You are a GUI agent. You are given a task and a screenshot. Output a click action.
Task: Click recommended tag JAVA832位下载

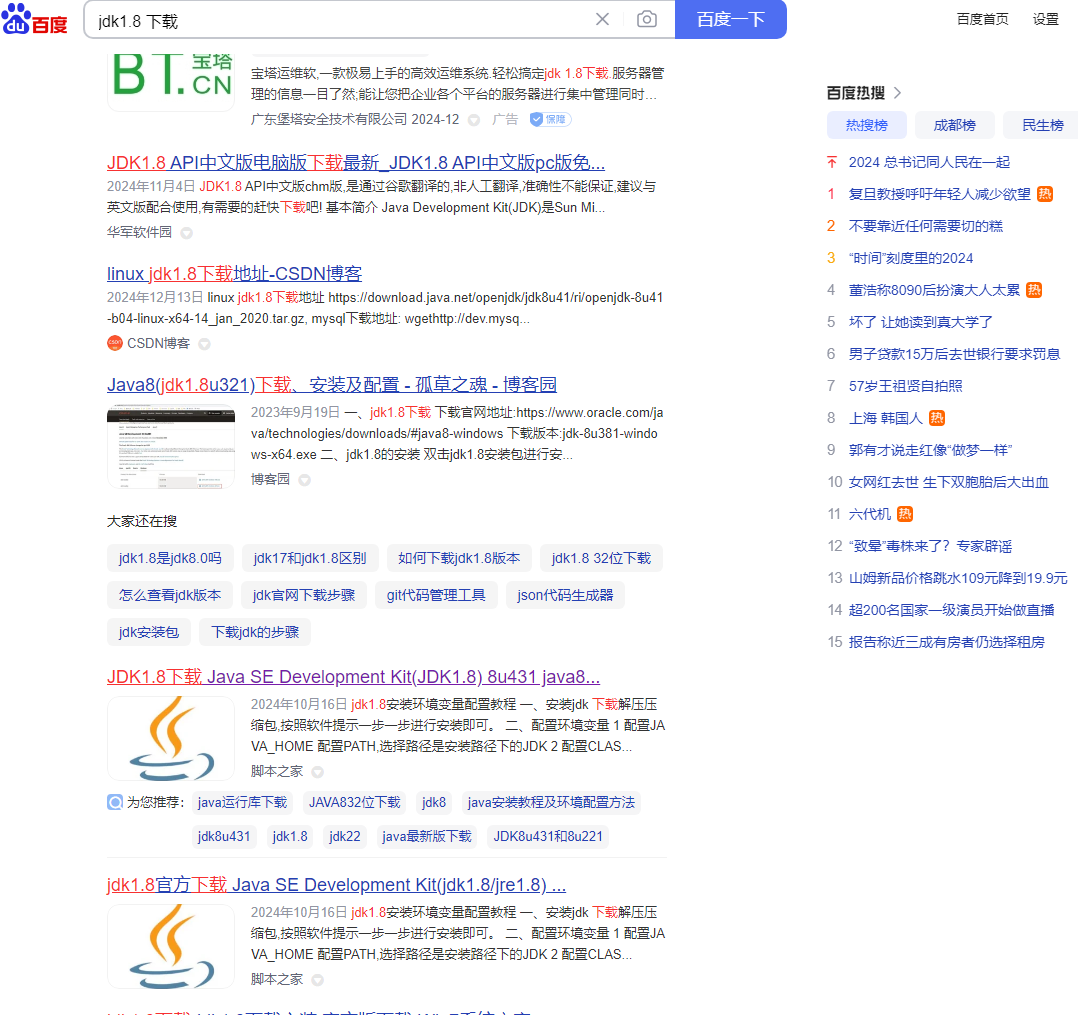pos(354,802)
